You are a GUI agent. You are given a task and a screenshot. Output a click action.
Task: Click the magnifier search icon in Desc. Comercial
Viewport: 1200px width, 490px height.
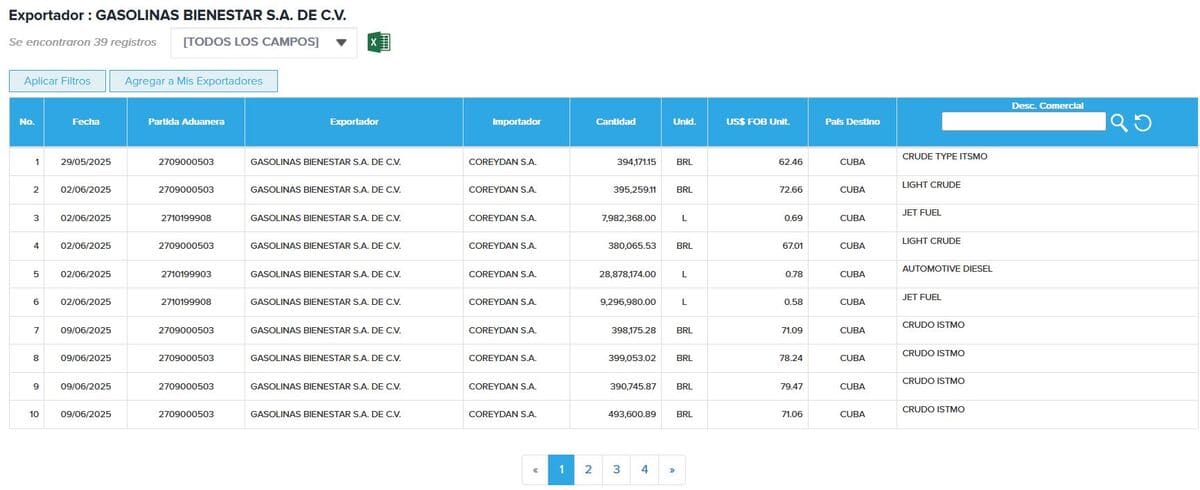tap(1119, 122)
